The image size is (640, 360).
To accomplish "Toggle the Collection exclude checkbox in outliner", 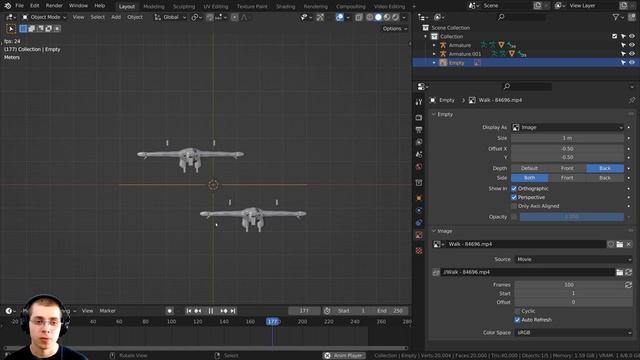I will click(615, 36).
